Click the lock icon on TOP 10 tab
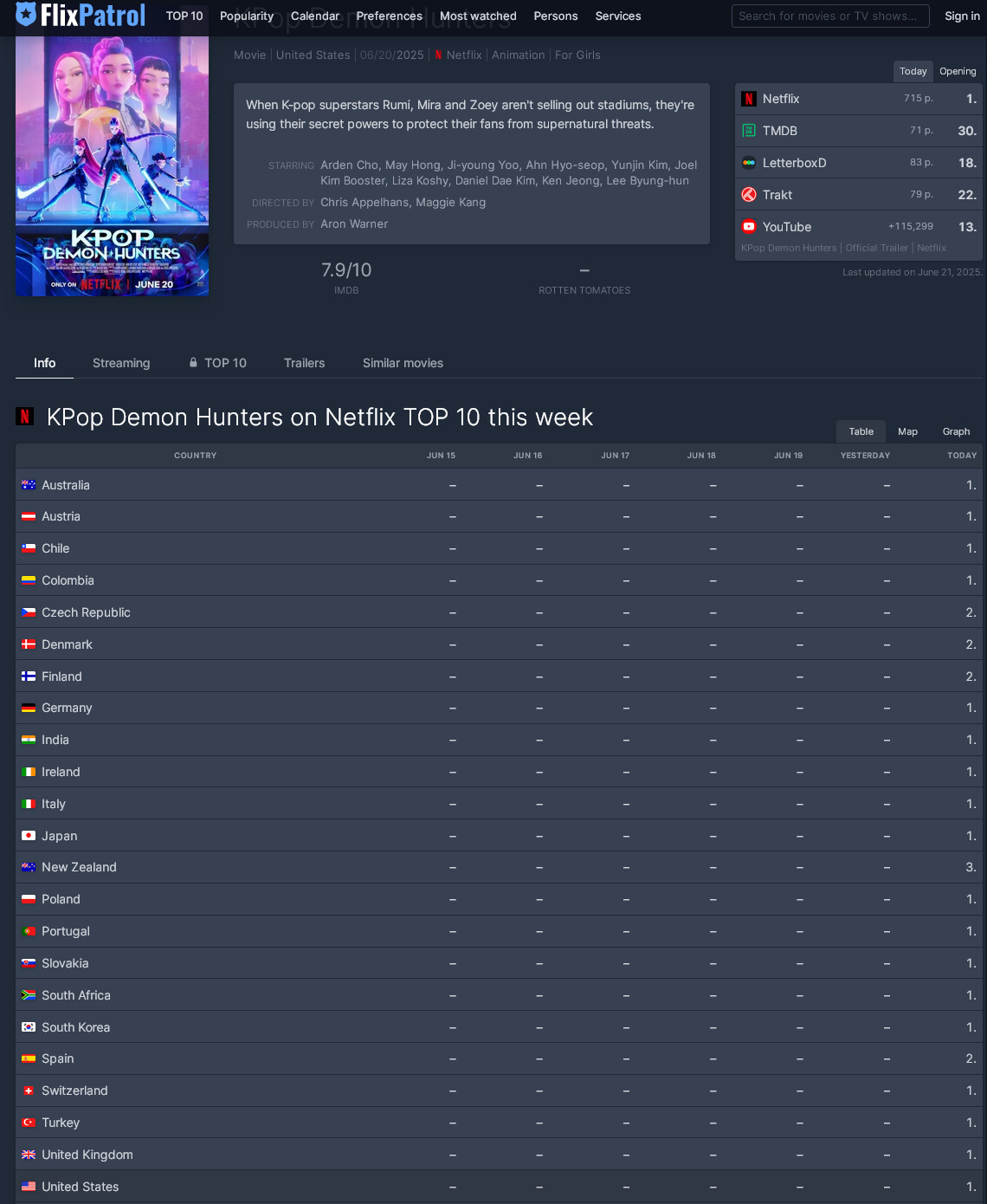The width and height of the screenshot is (987, 1204). pyautogui.click(x=193, y=363)
